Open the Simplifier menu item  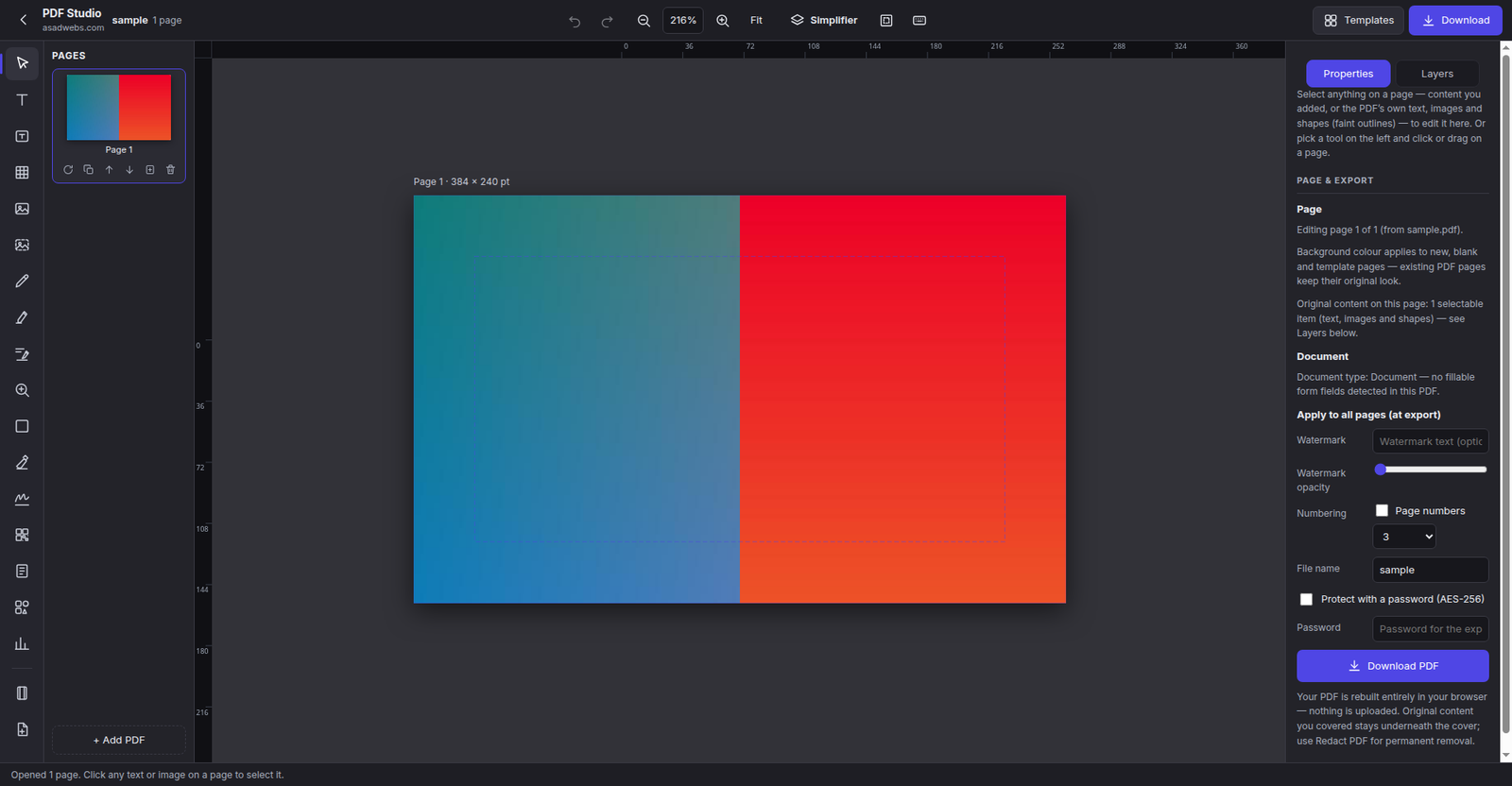pyautogui.click(x=824, y=21)
